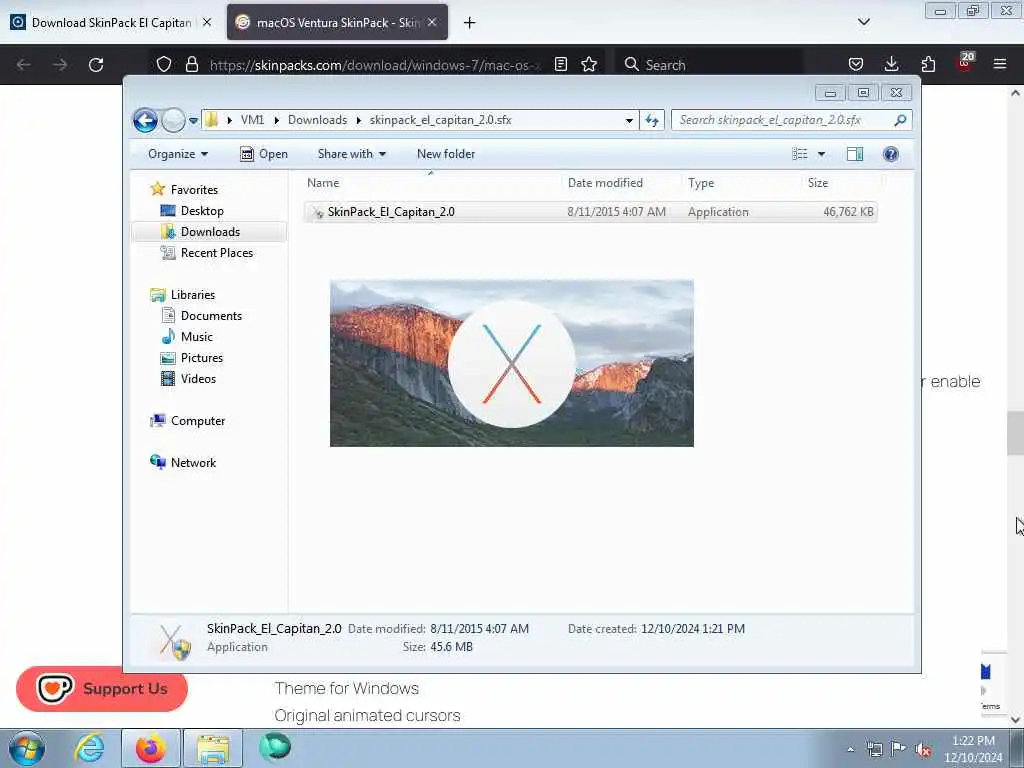The width and height of the screenshot is (1024, 768).
Task: Click the folder icon in the address bar
Action: point(212,120)
